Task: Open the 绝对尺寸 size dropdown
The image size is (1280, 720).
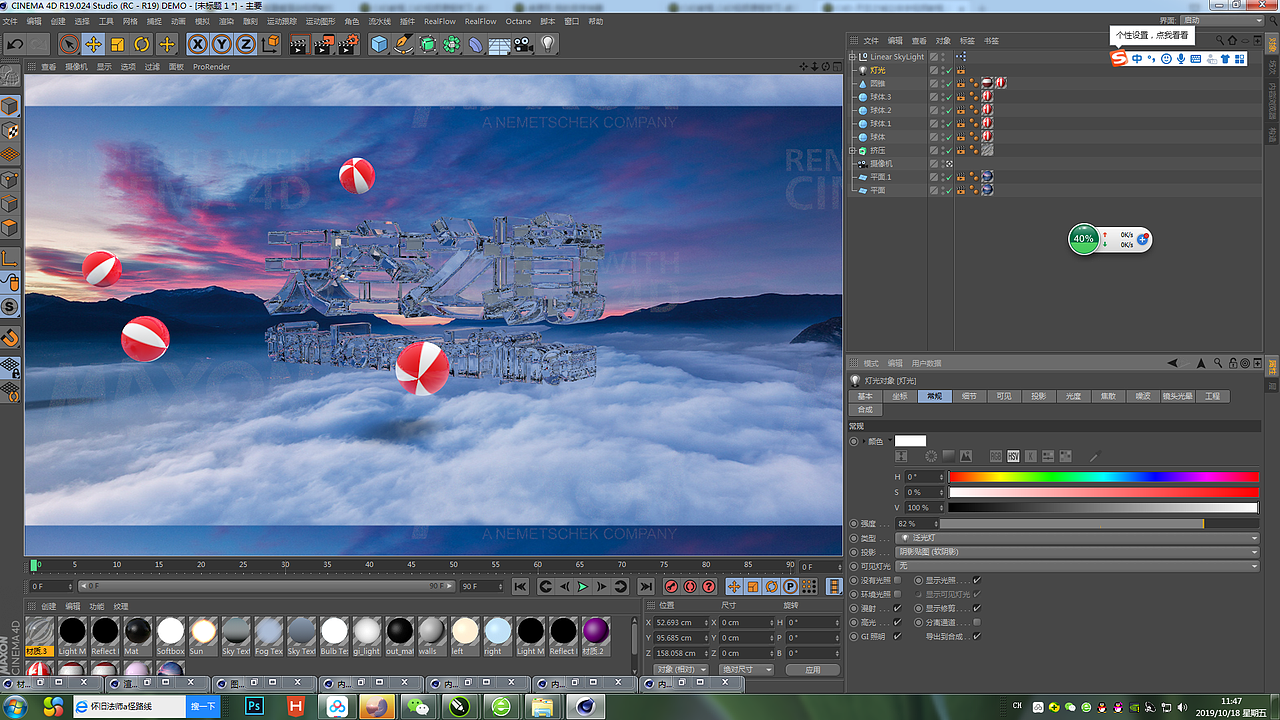Action: pyautogui.click(x=747, y=669)
